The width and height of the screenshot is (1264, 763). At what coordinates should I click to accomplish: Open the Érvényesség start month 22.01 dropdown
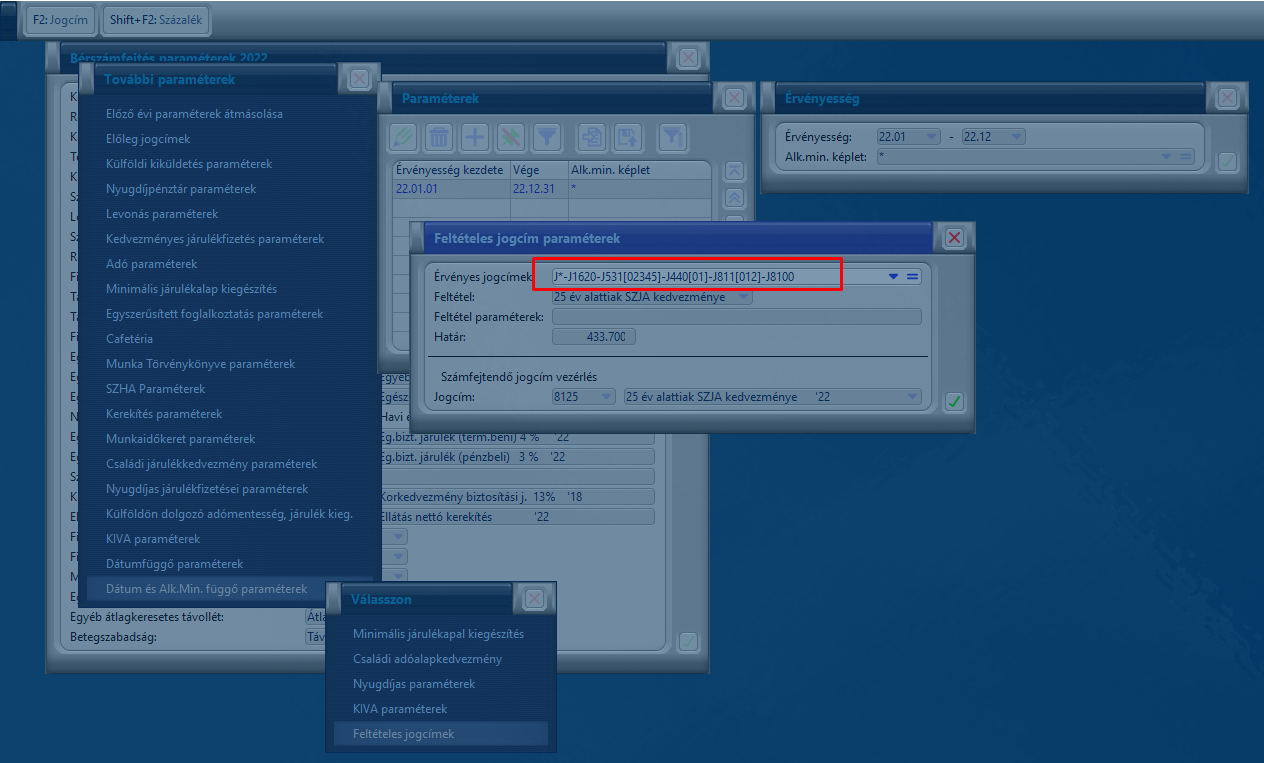click(932, 137)
